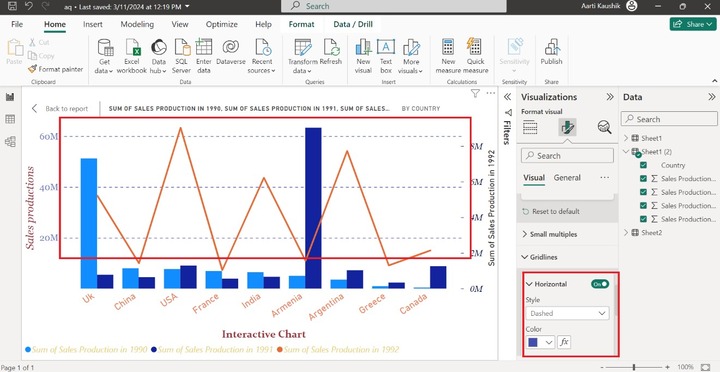Uncheck the third Sales Production field
Image resolution: width=720 pixels, height=372 pixels.
[x=643, y=205]
